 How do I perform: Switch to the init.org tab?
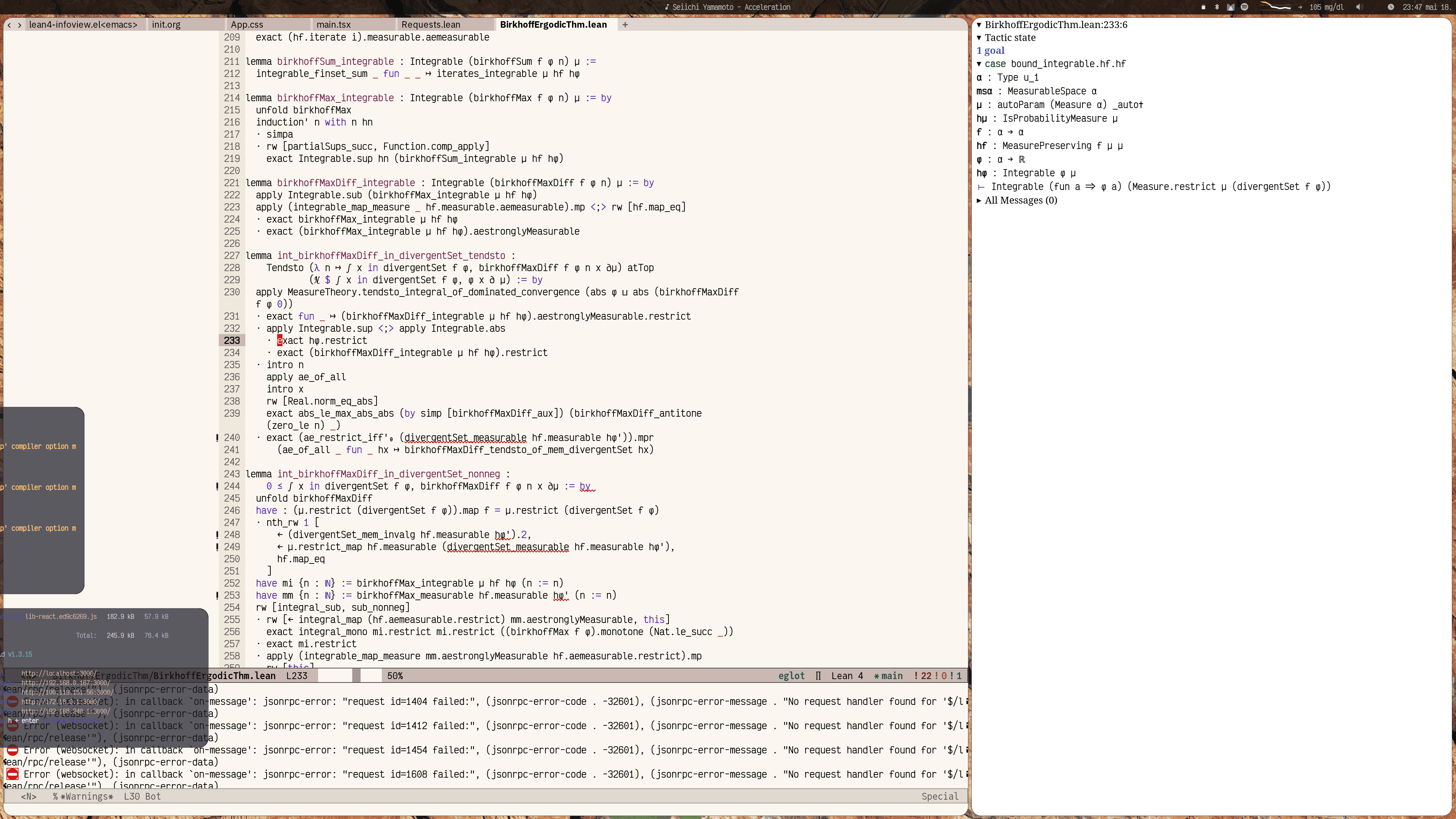coord(166,25)
